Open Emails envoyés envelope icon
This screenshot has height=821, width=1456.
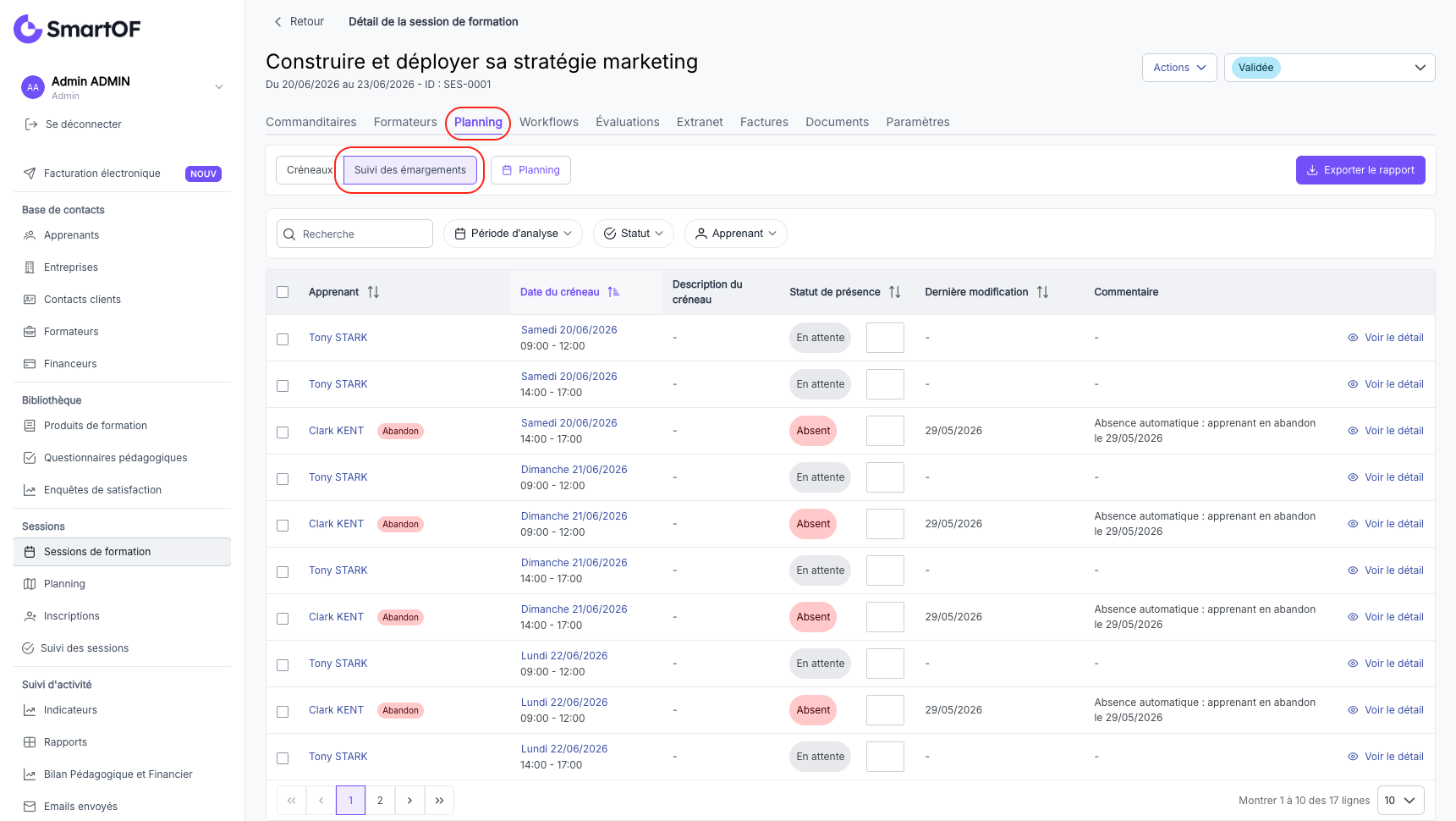click(30, 807)
